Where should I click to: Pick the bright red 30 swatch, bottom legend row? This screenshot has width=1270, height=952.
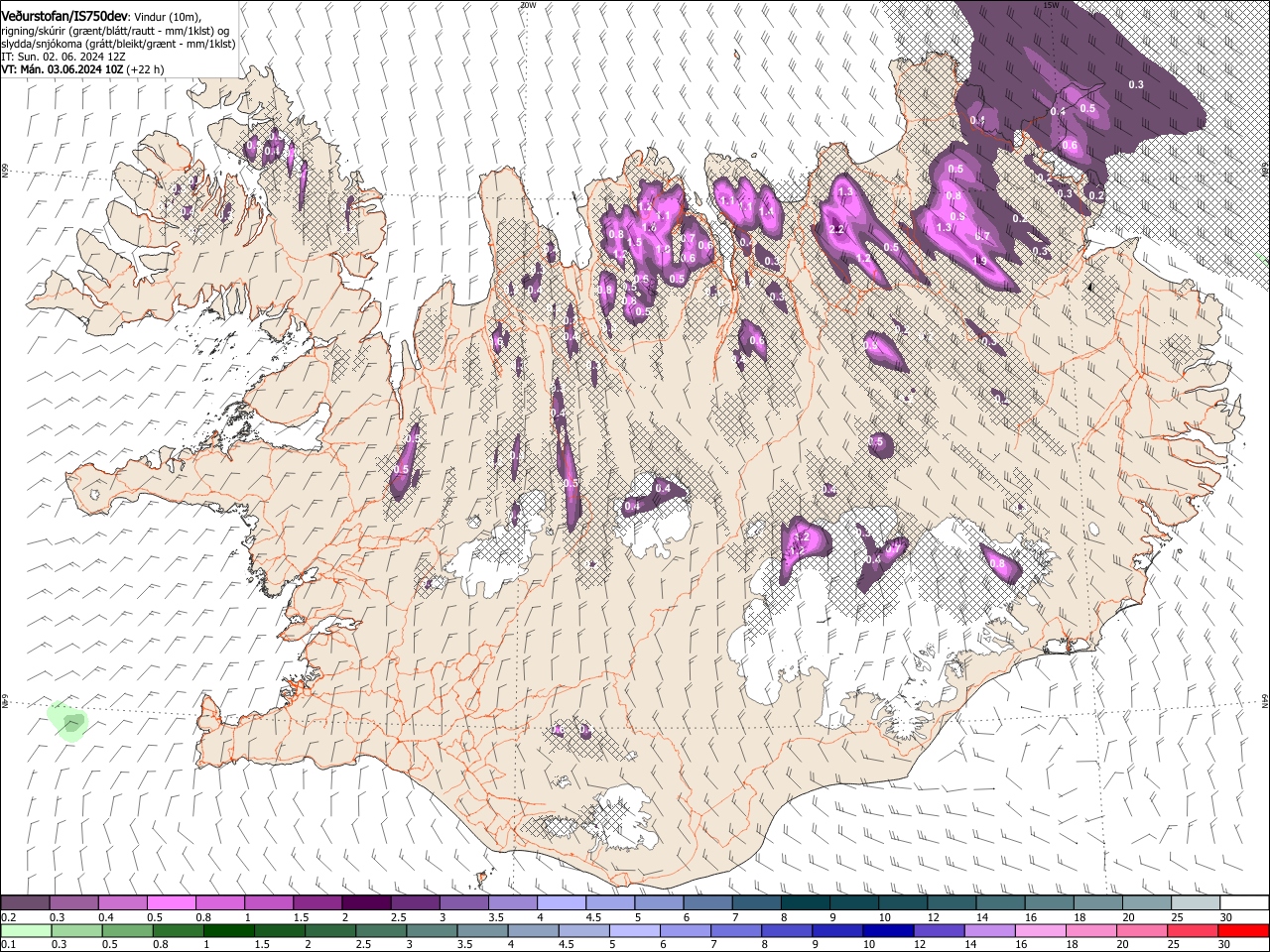1243,930
